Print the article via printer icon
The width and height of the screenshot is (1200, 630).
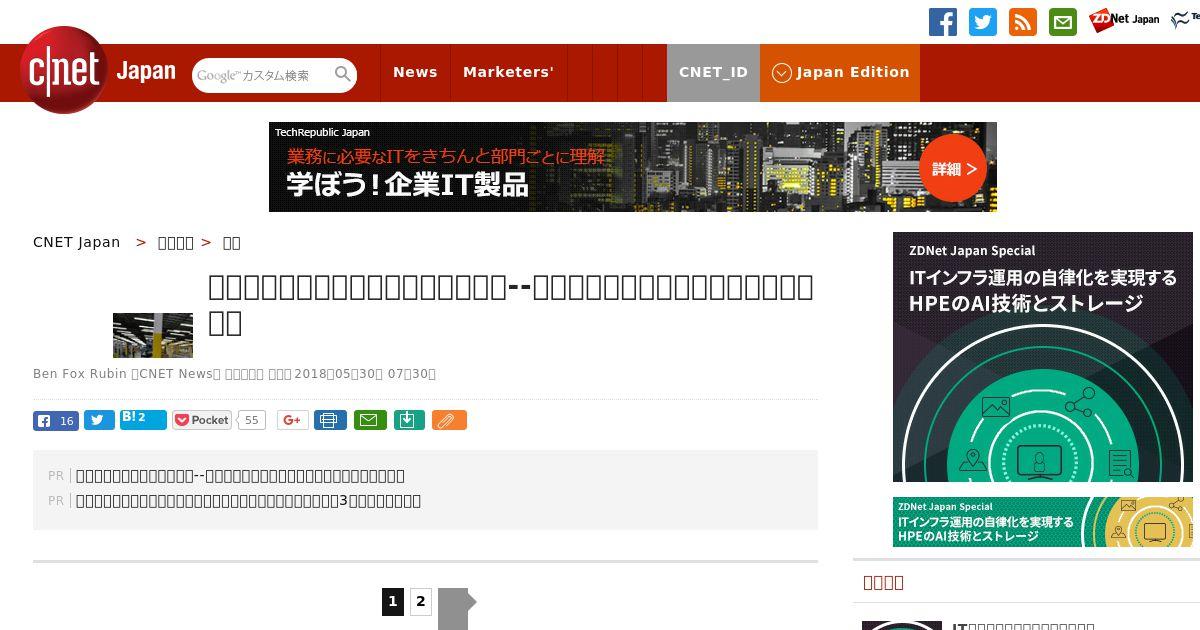coord(330,420)
